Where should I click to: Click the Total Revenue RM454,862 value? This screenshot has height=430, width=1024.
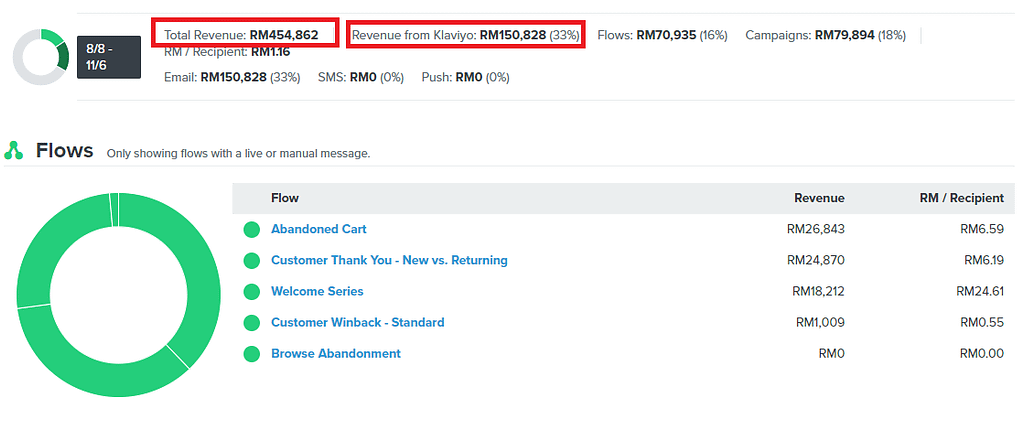(x=284, y=35)
